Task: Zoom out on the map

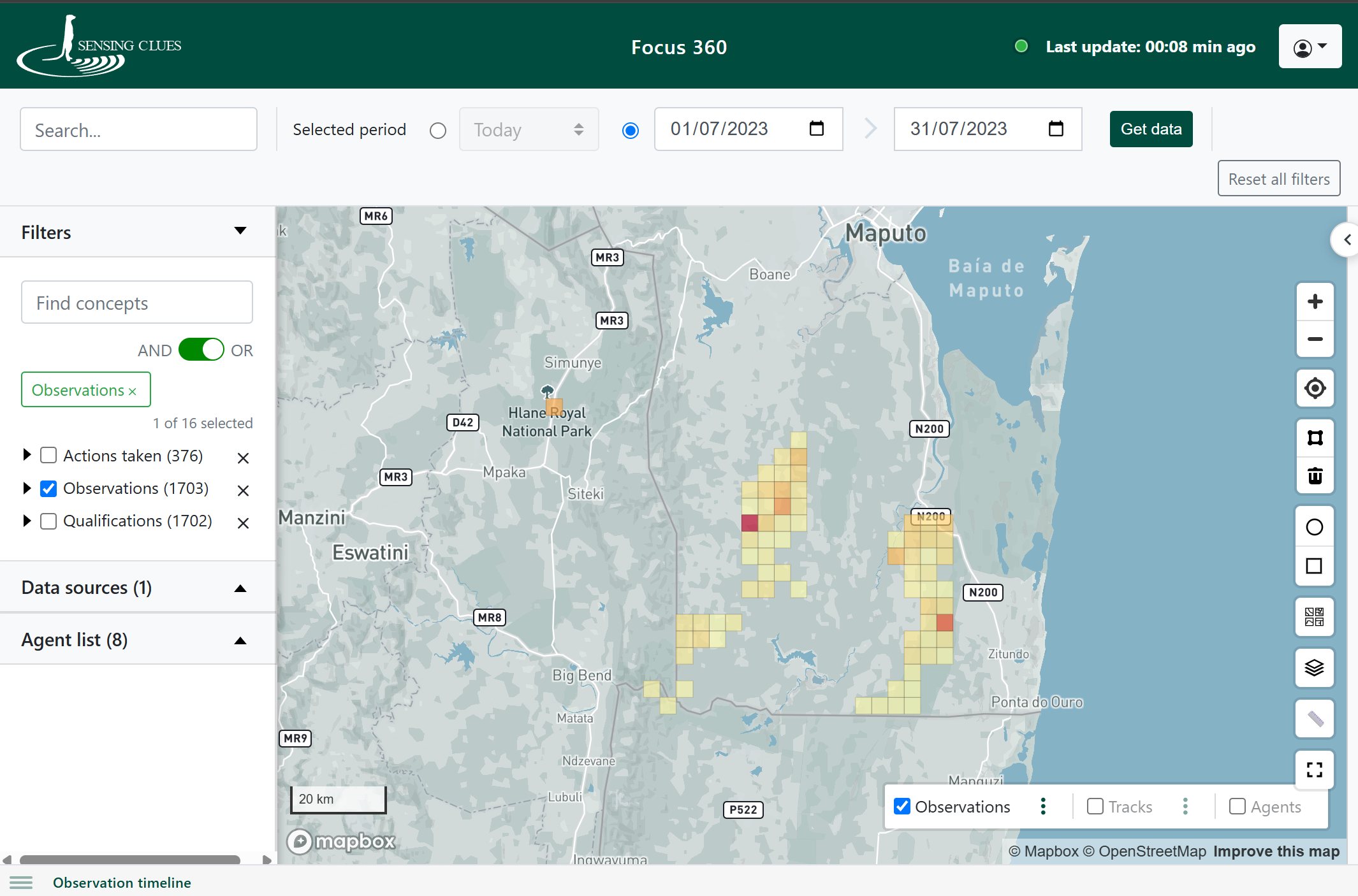Action: [1315, 338]
